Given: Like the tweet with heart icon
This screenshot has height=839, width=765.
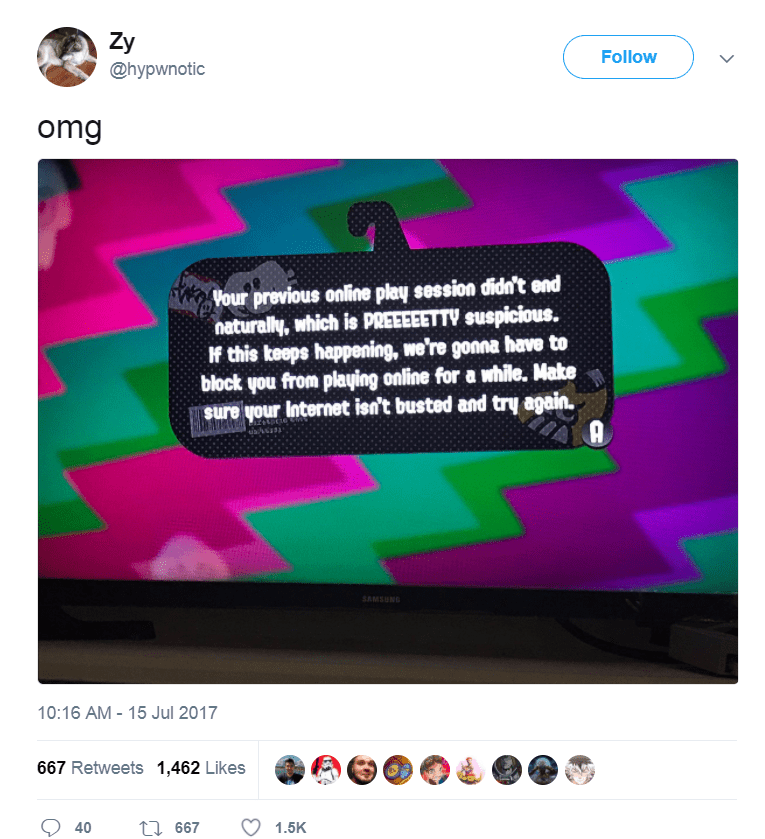Looking at the screenshot, I should tap(250, 827).
